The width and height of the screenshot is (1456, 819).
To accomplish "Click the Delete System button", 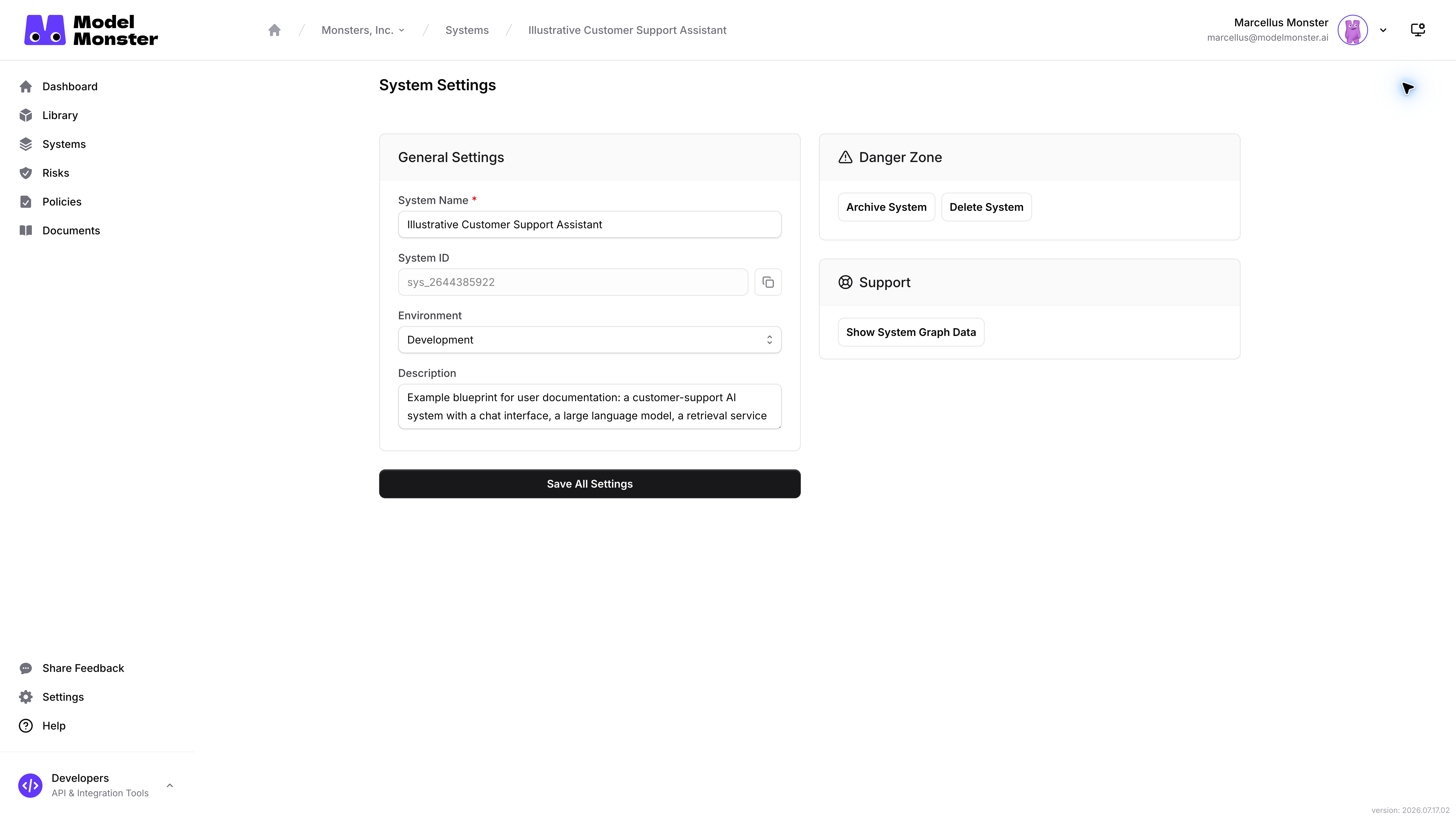I will pos(986,207).
